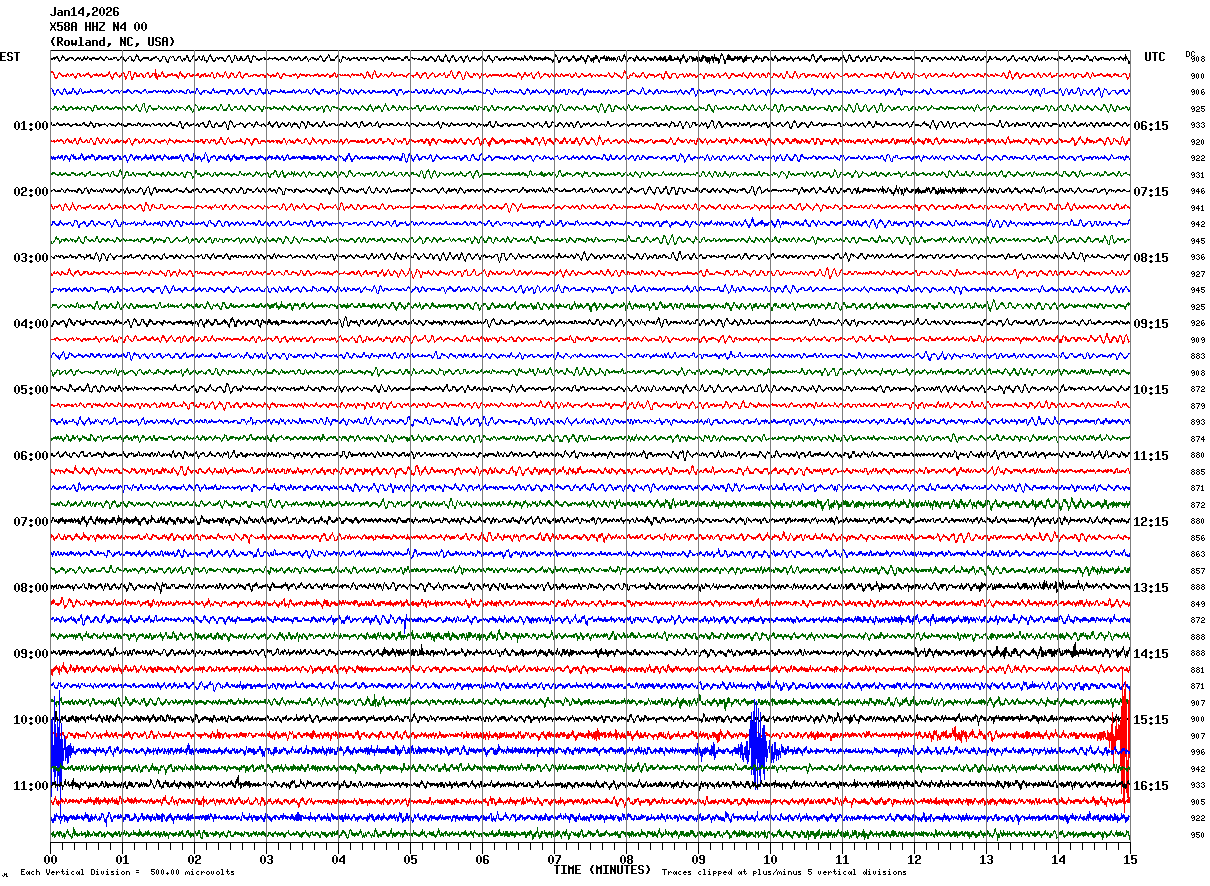Screen dimensions: 1210x886
Task: Select the X58A HHZ N4 00 station label
Action: point(98,27)
